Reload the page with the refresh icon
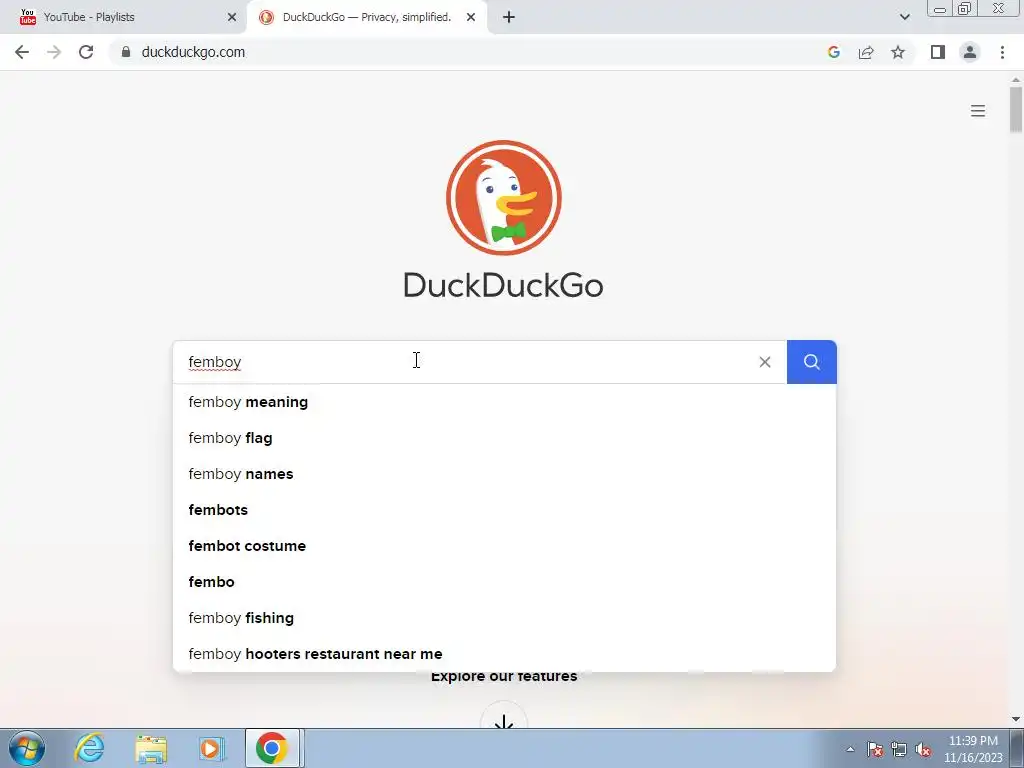Screen dimensions: 1024x768 86,52
